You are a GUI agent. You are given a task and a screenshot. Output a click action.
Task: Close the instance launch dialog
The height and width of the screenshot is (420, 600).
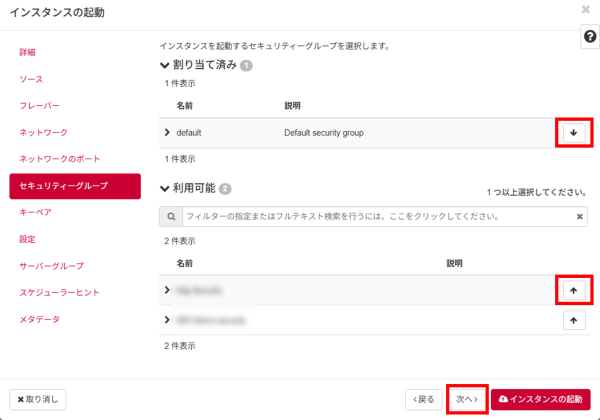click(585, 10)
